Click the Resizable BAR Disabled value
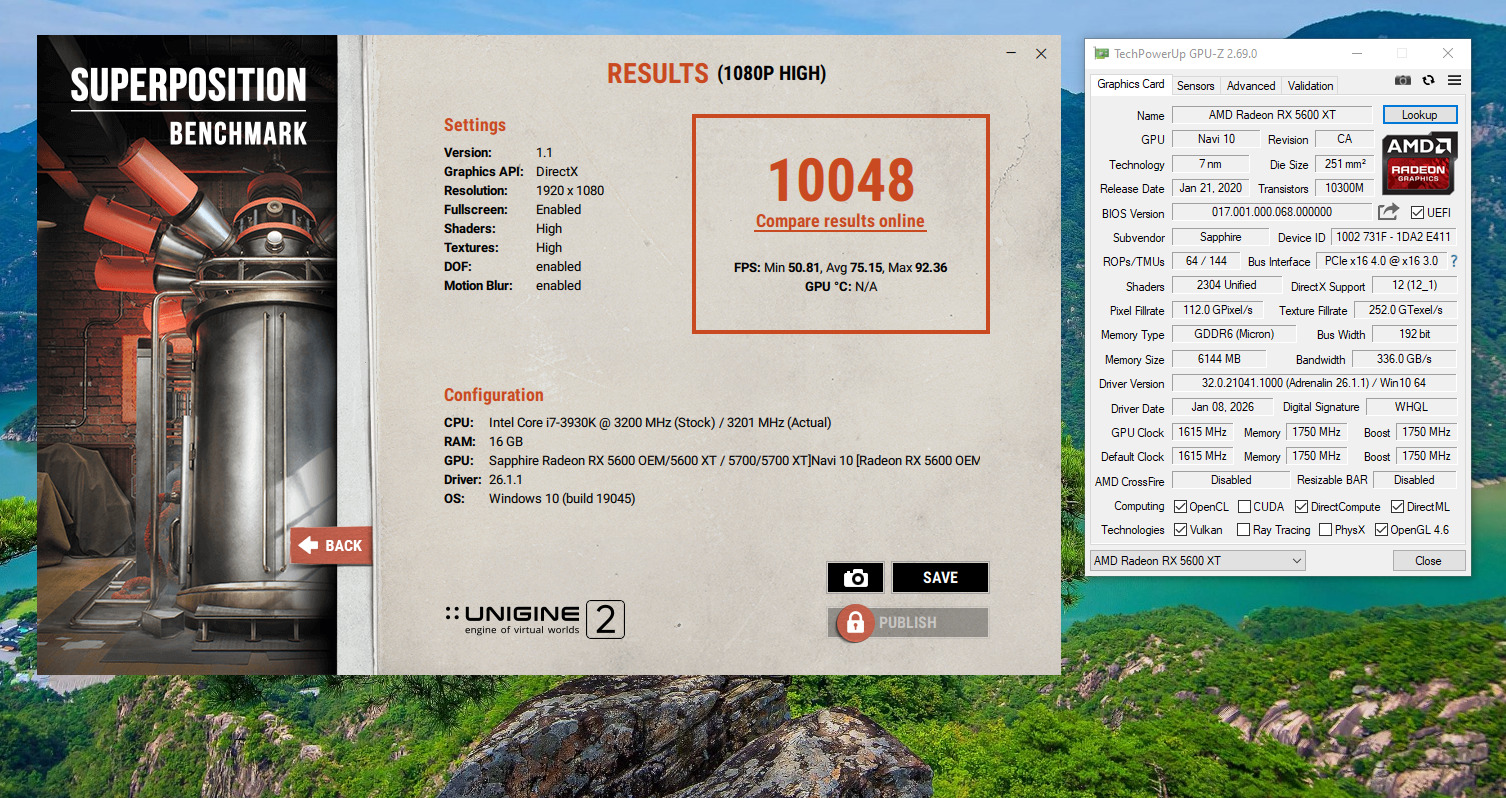This screenshot has height=798, width=1506. pos(1414,480)
